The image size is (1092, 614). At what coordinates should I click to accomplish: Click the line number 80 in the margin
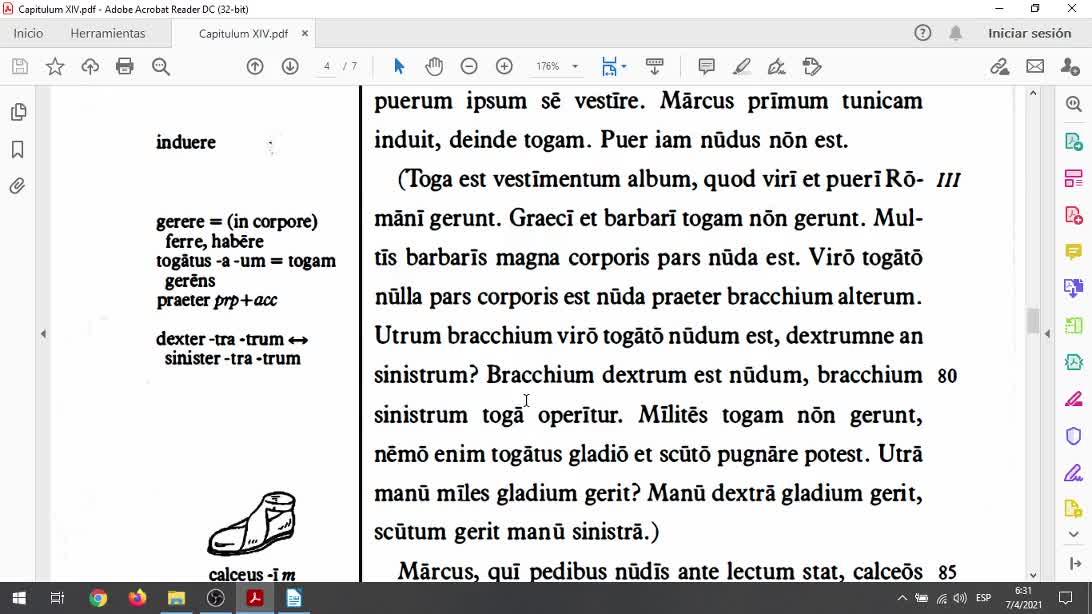(947, 376)
